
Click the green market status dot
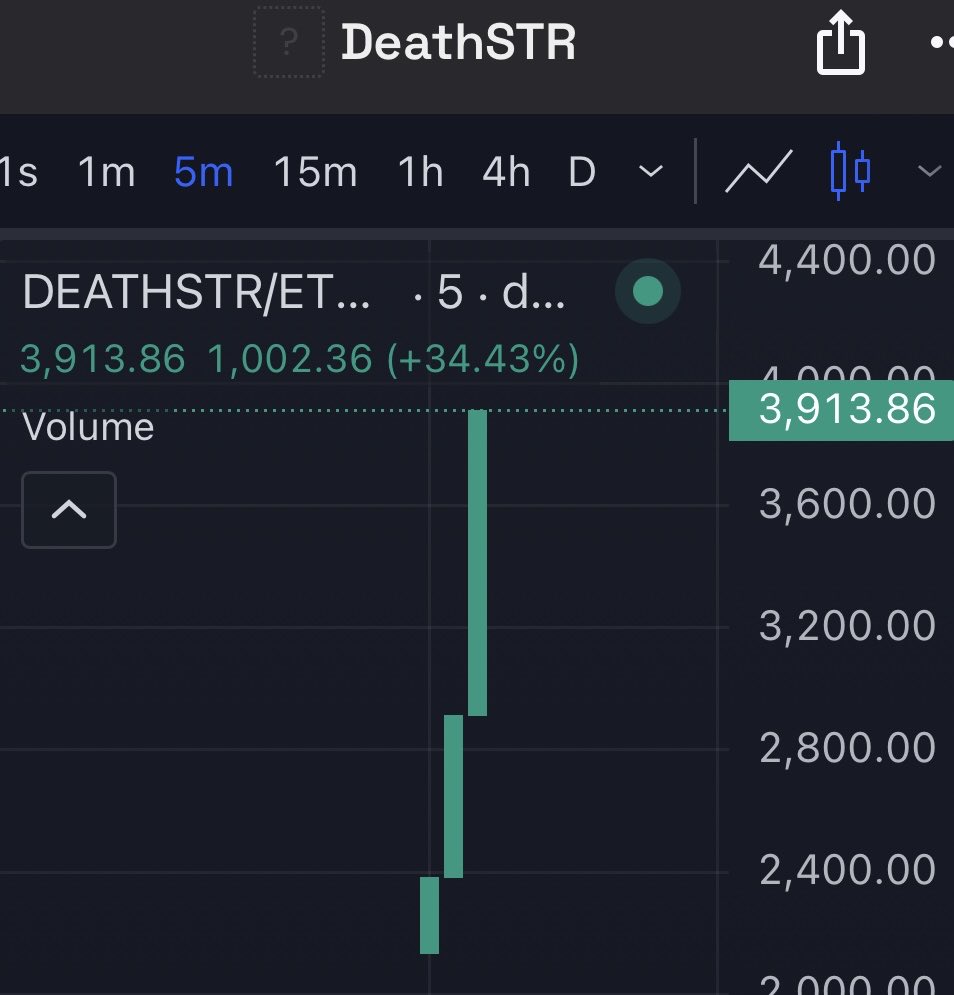pos(648,291)
